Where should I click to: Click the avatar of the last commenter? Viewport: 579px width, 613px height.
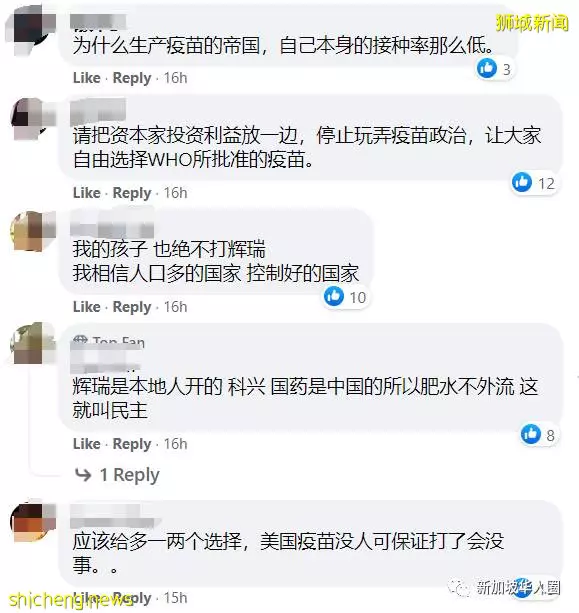click(33, 522)
